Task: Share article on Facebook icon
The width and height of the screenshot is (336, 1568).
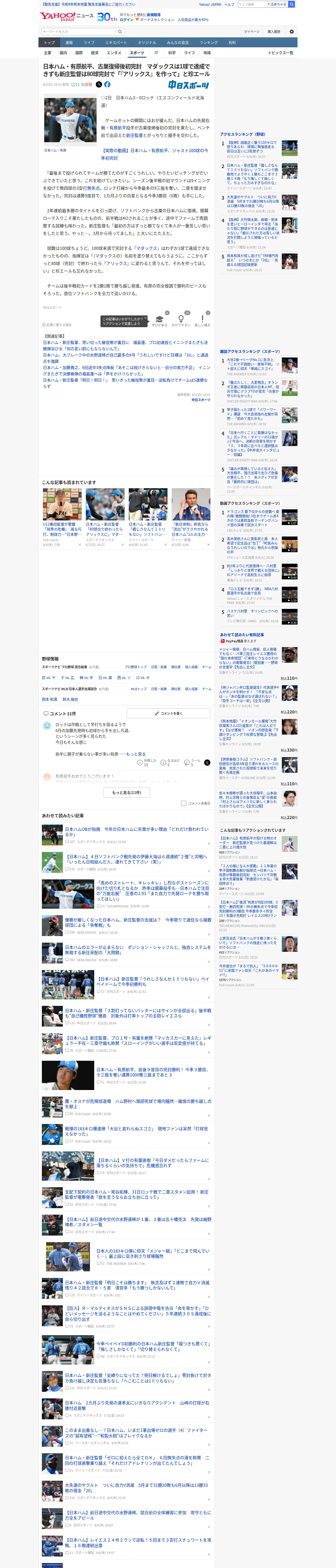Action: [x=107, y=85]
